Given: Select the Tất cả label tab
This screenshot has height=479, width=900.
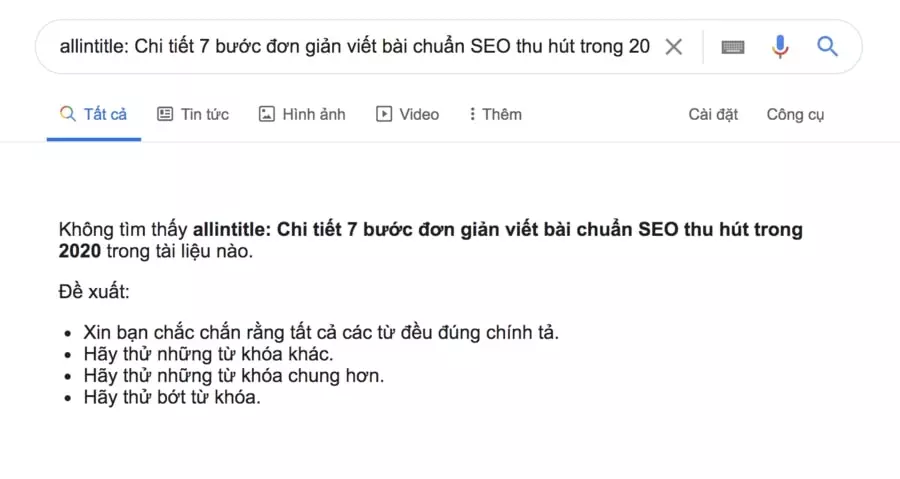Looking at the screenshot, I should (105, 114).
